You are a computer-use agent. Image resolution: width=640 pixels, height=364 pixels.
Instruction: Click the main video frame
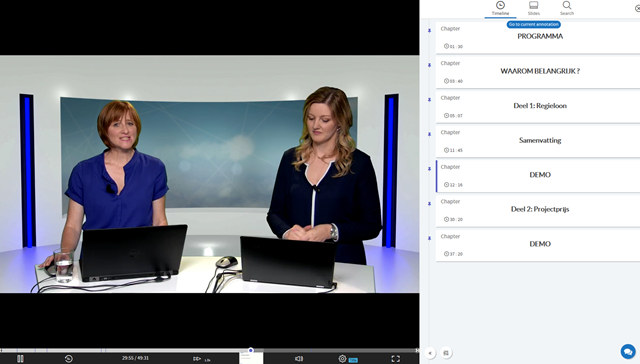pyautogui.click(x=209, y=174)
